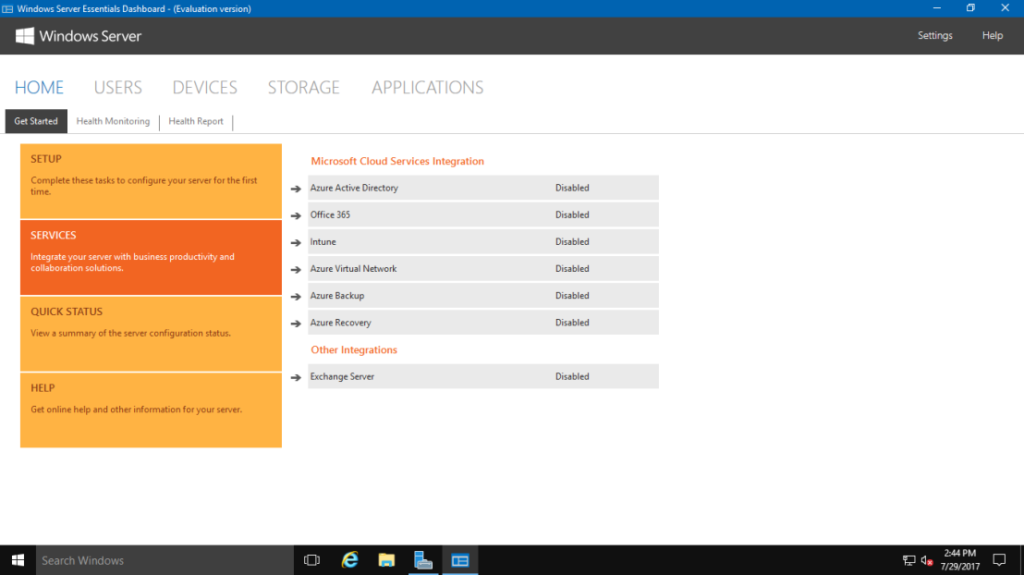Click the dashboard icon in the title bar

tap(7, 8)
